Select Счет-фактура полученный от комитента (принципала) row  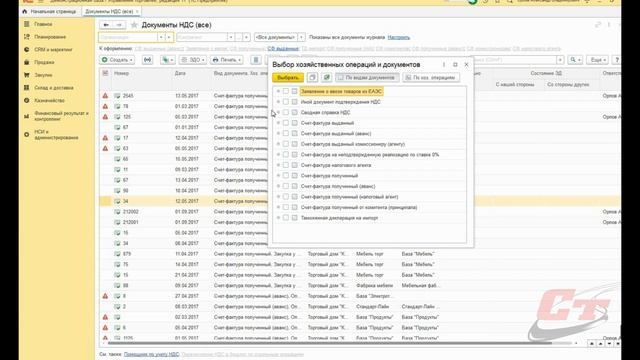[x=369, y=207]
